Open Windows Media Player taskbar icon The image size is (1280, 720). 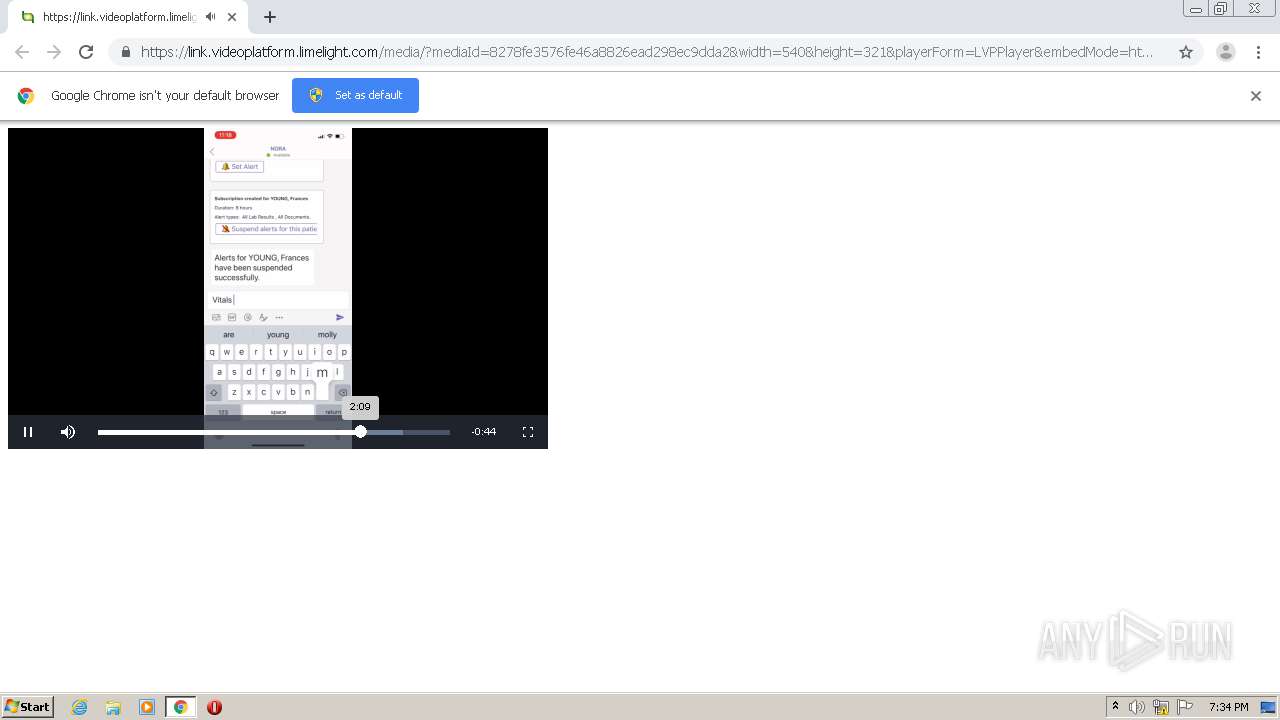point(147,707)
